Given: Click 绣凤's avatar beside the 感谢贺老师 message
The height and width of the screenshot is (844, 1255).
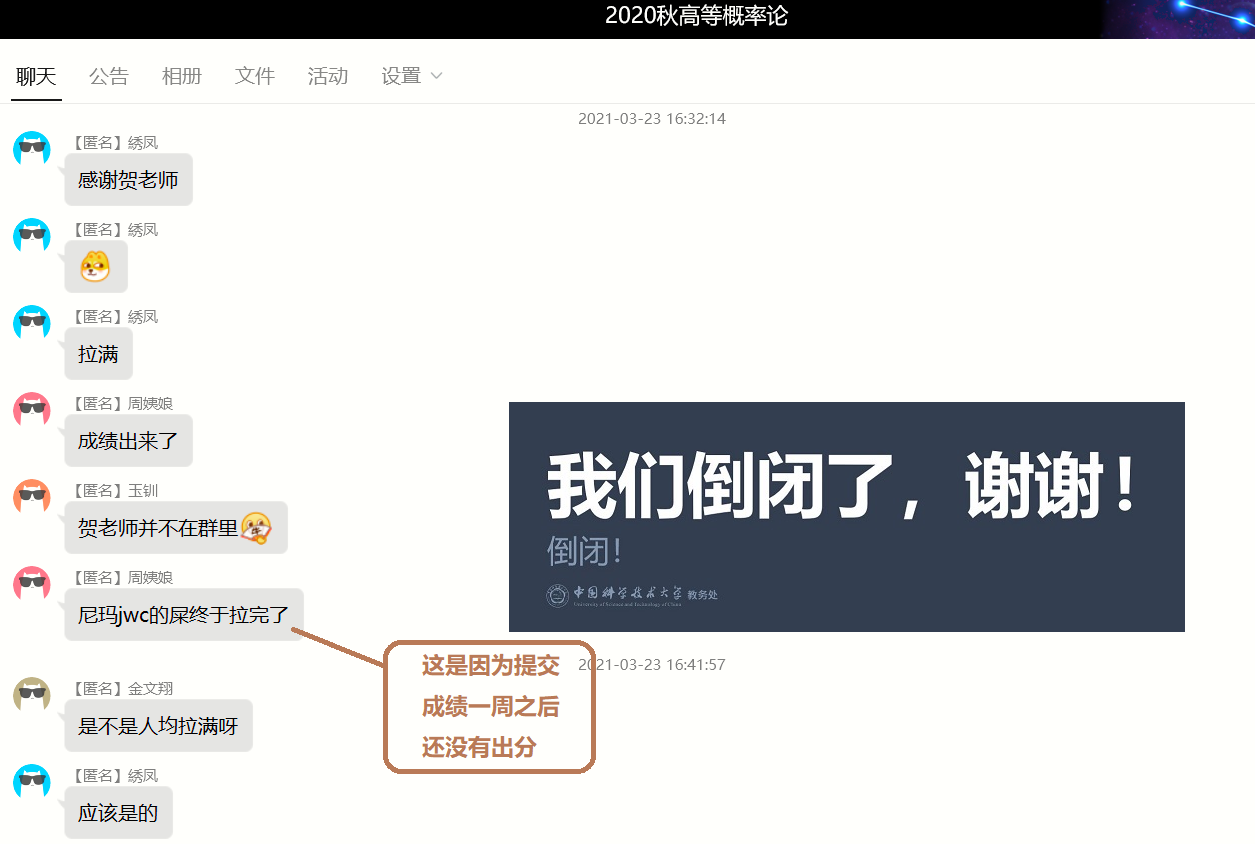Looking at the screenshot, I should tap(32, 149).
